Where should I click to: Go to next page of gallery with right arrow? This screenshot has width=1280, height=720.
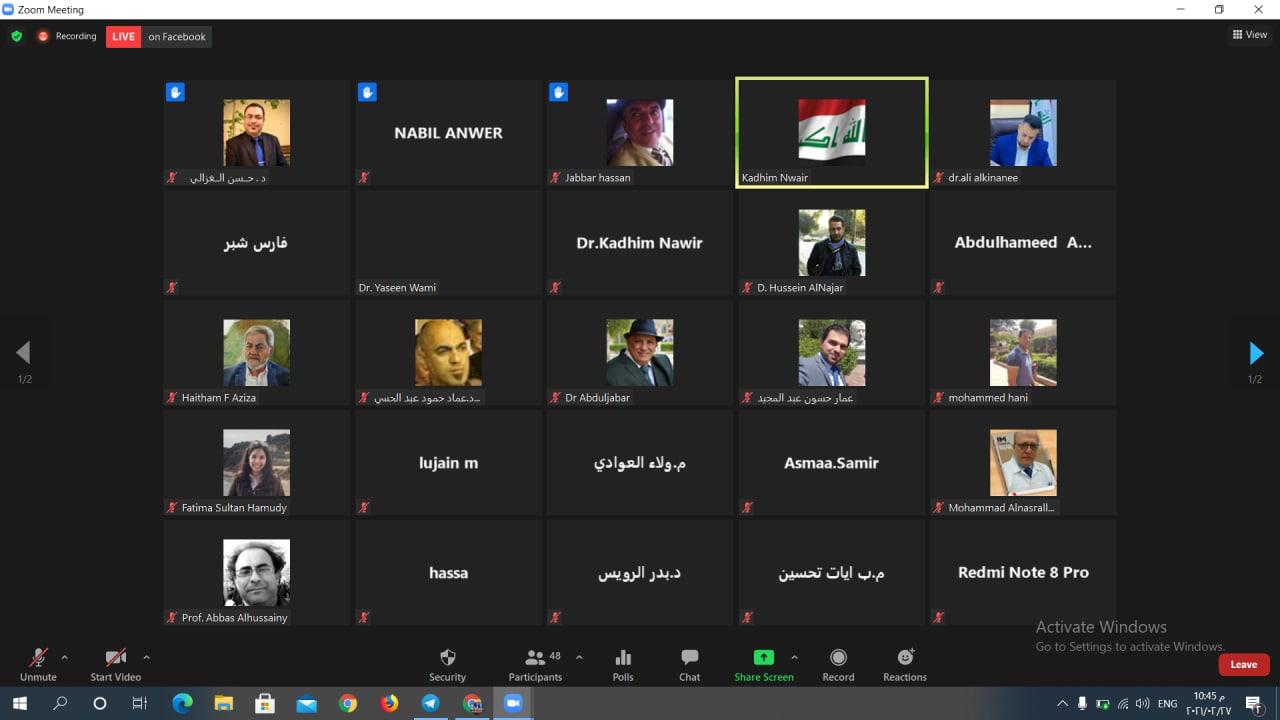click(x=1256, y=353)
